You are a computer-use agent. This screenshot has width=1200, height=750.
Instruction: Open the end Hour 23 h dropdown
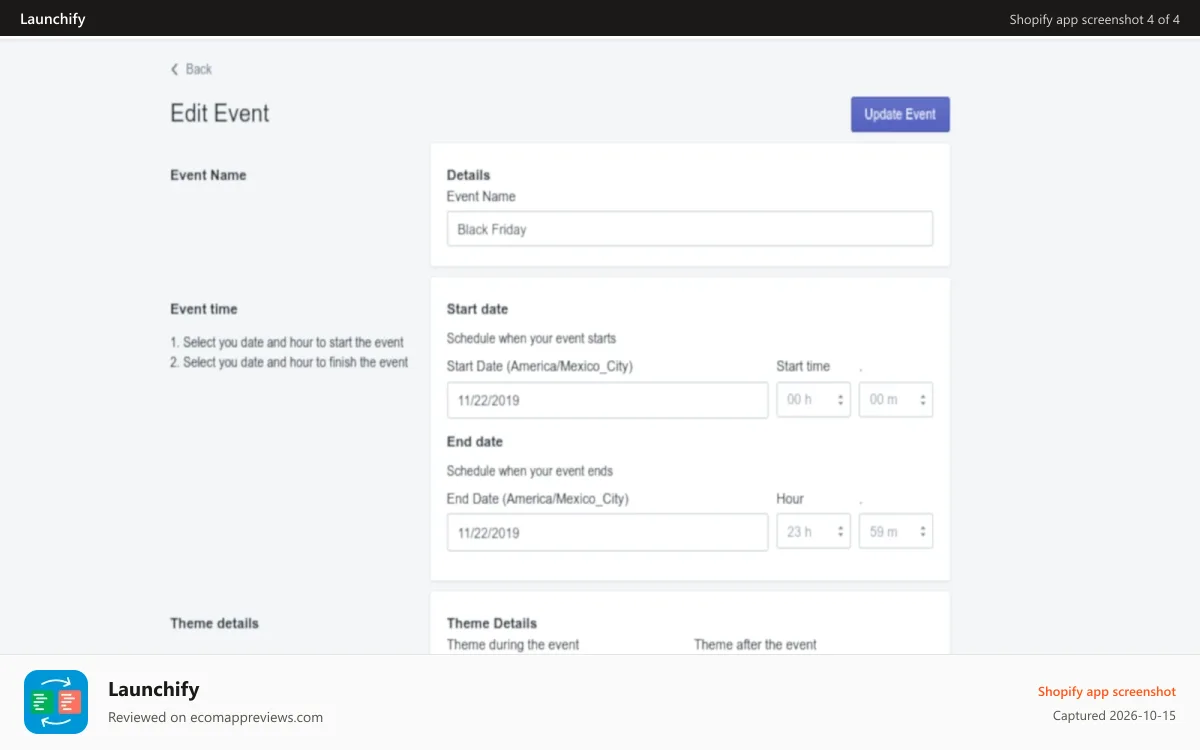(x=814, y=531)
